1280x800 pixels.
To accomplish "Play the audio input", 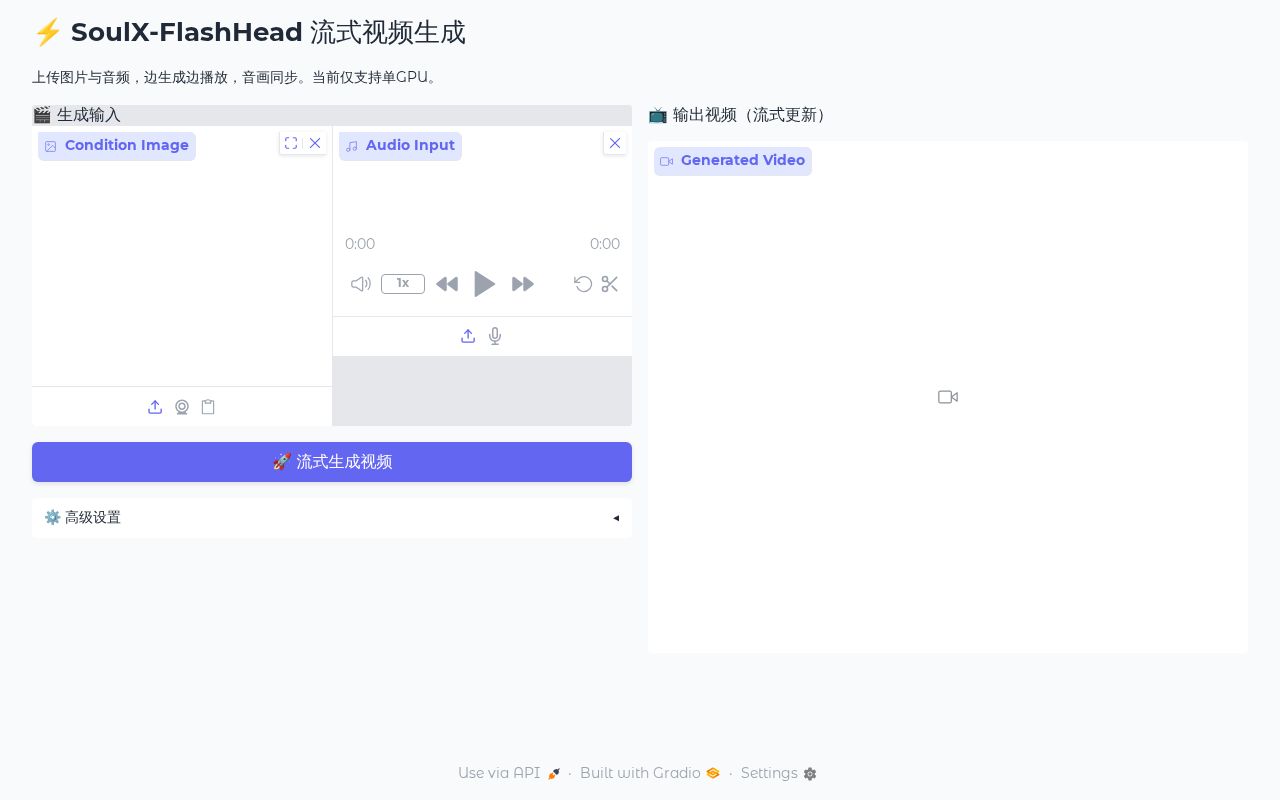I will [x=484, y=284].
